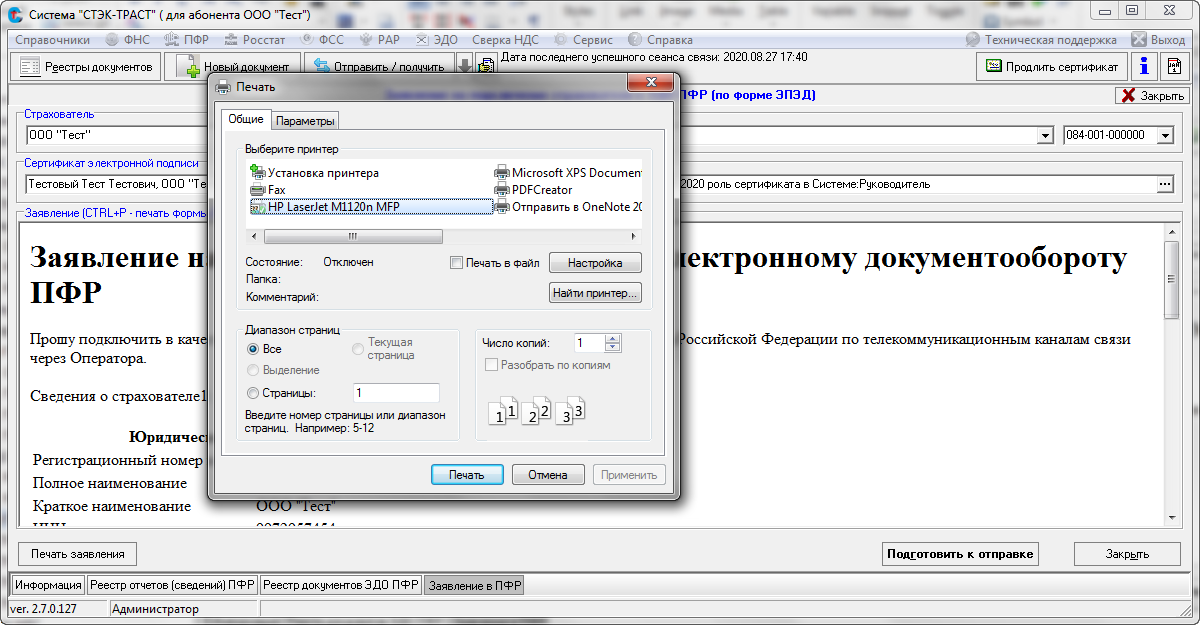Viewport: 1200px width, 625px height.
Task: Click the Подготовить к отправке button
Action: point(960,554)
